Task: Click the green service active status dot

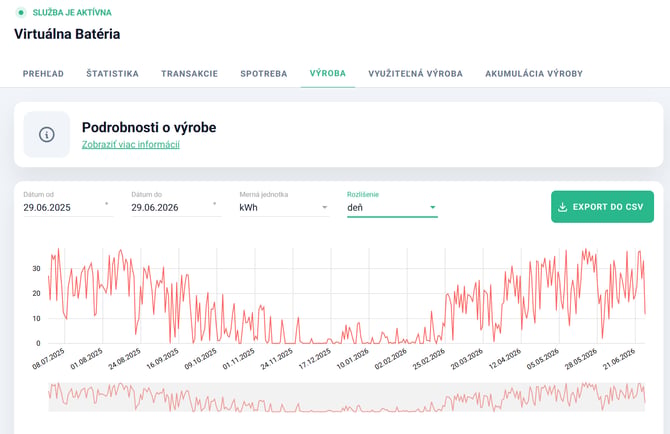Action: click(x=21, y=12)
